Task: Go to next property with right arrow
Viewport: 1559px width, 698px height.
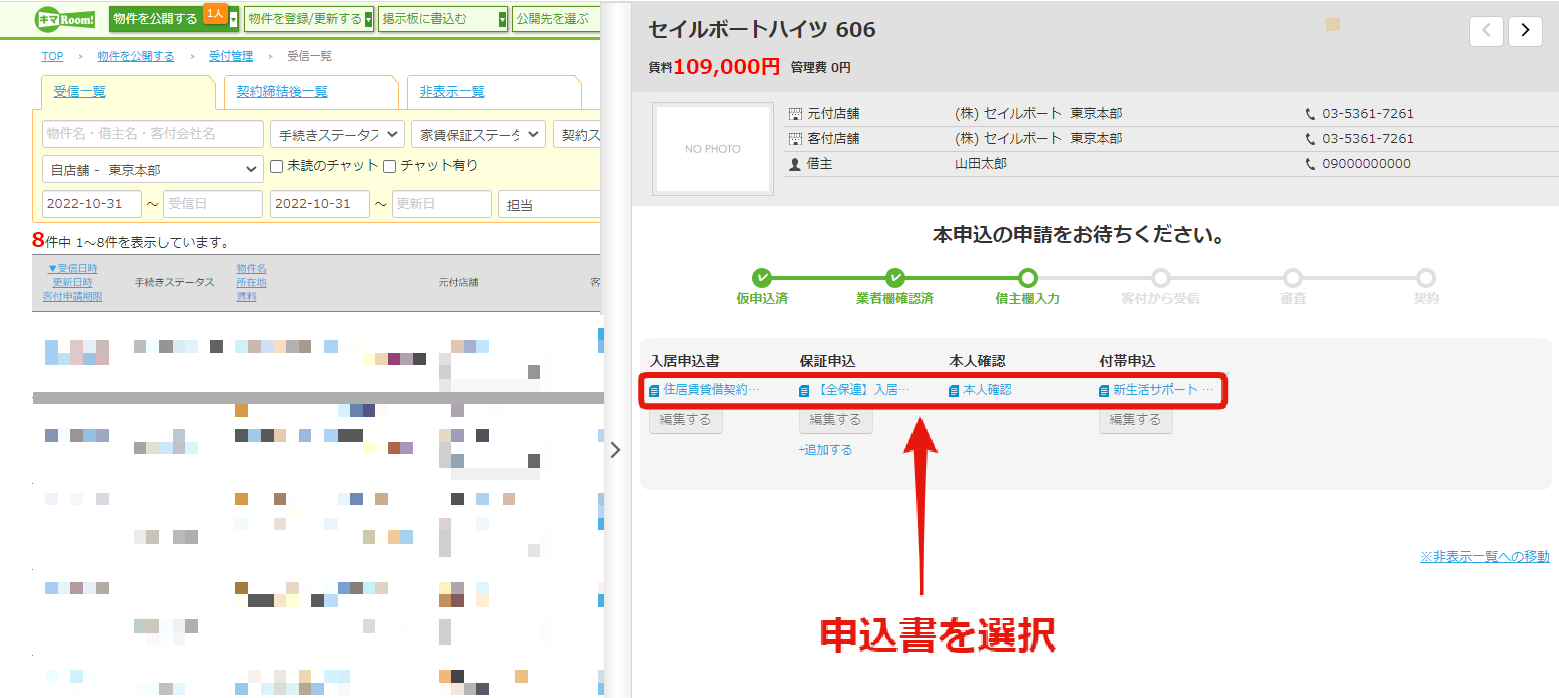Action: click(1525, 31)
